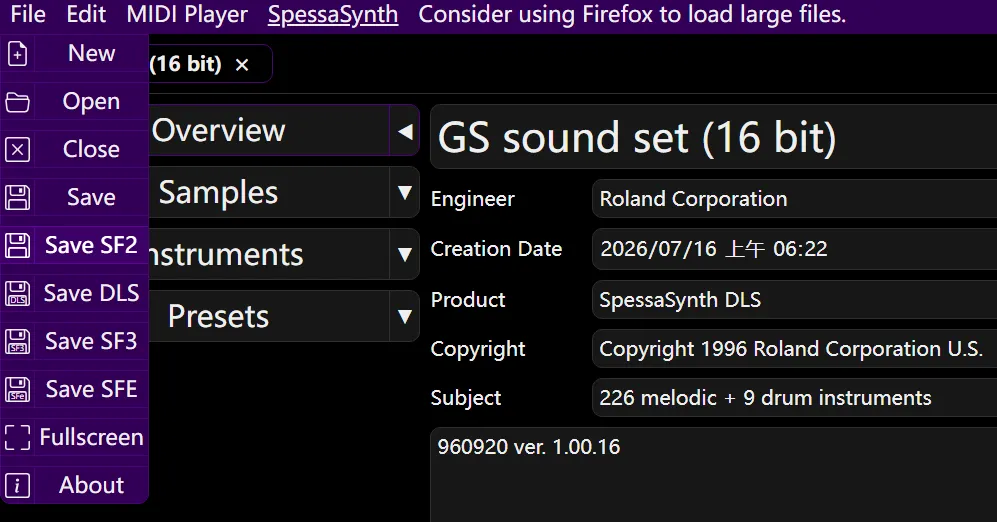Click the Save DLS floppy icon
The height and width of the screenshot is (522, 997).
(17, 294)
